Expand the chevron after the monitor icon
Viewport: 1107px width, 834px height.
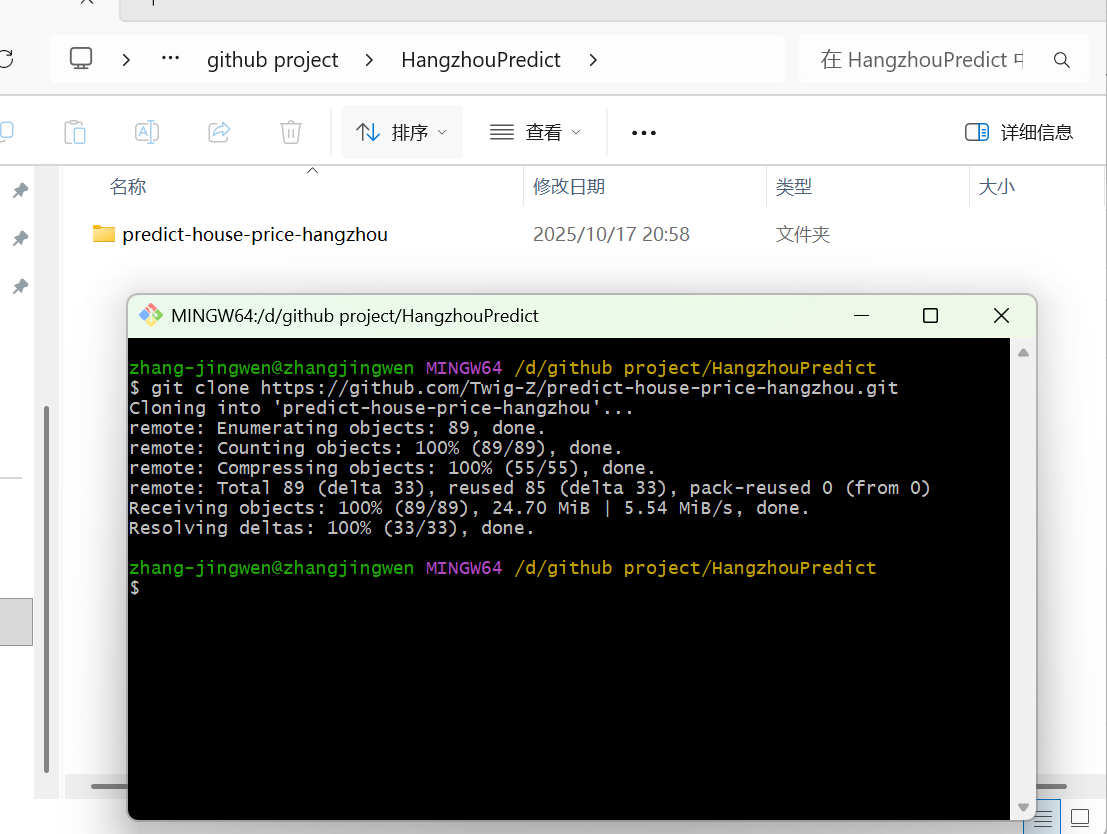click(x=126, y=60)
